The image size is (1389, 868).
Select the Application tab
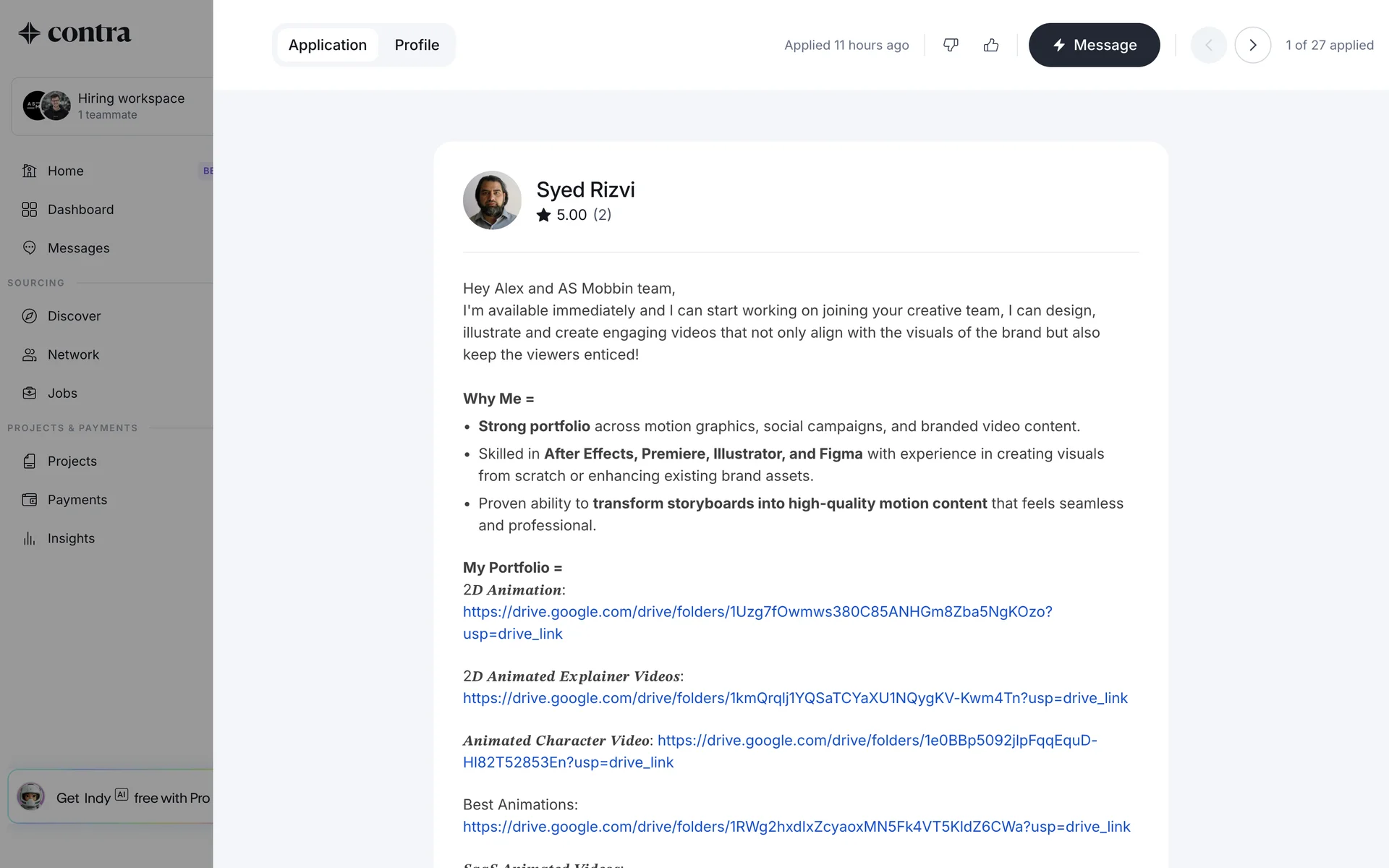[327, 45]
